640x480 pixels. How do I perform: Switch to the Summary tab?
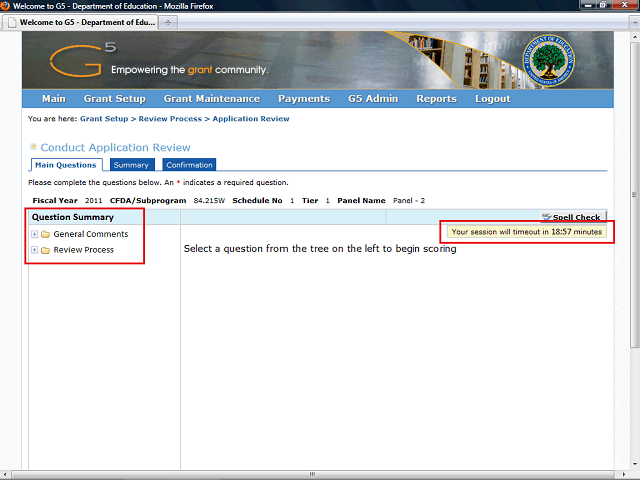point(132,165)
